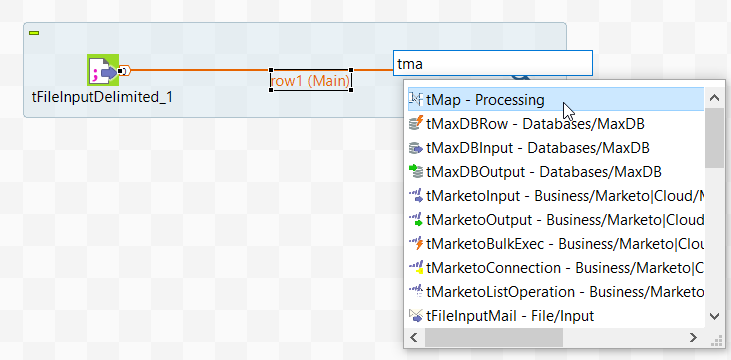Click the horizontal scrollbar thumb of the list

(x=494, y=337)
